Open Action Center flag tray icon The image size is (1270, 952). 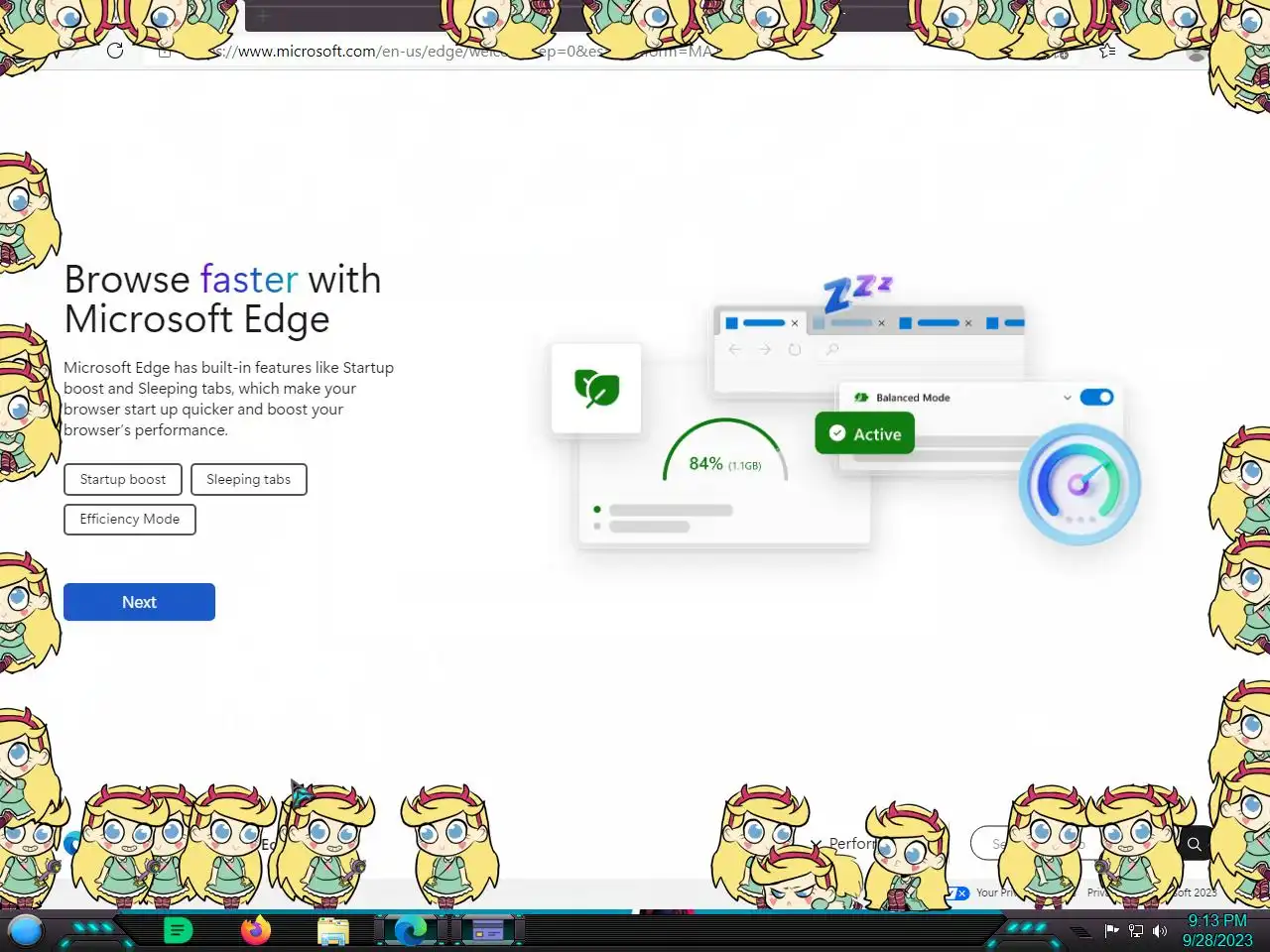pos(1111,930)
